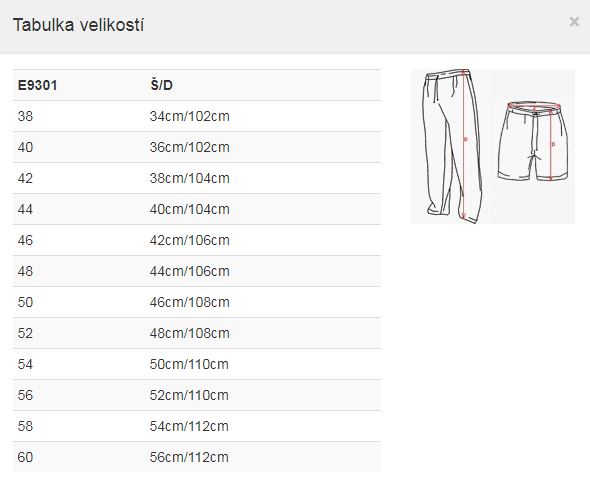
Task: Select size 40 in the table
Action: pos(25,147)
